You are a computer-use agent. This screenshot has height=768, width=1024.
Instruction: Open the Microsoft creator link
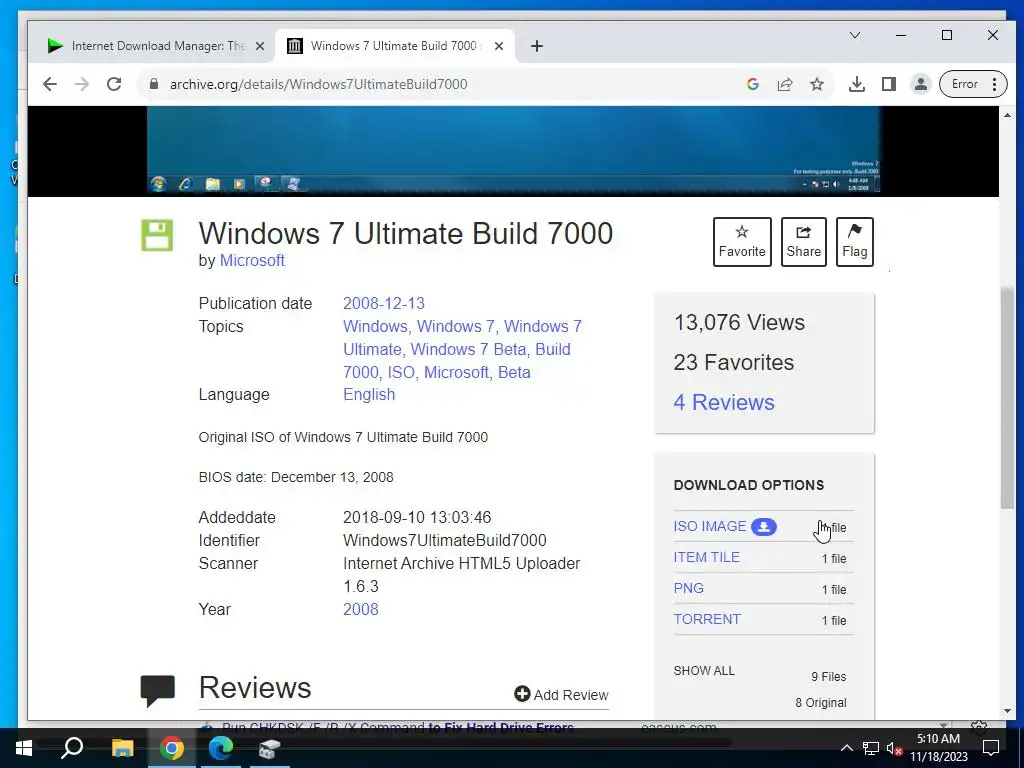[x=252, y=261]
